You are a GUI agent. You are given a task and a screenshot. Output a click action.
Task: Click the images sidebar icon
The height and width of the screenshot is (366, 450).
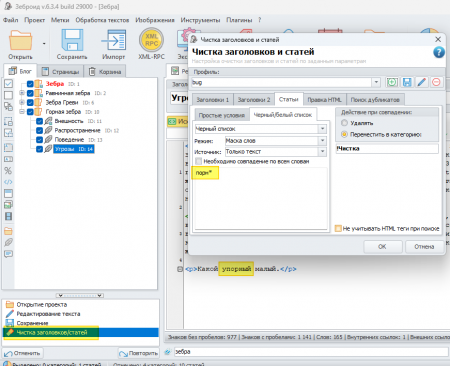(x=8, y=205)
